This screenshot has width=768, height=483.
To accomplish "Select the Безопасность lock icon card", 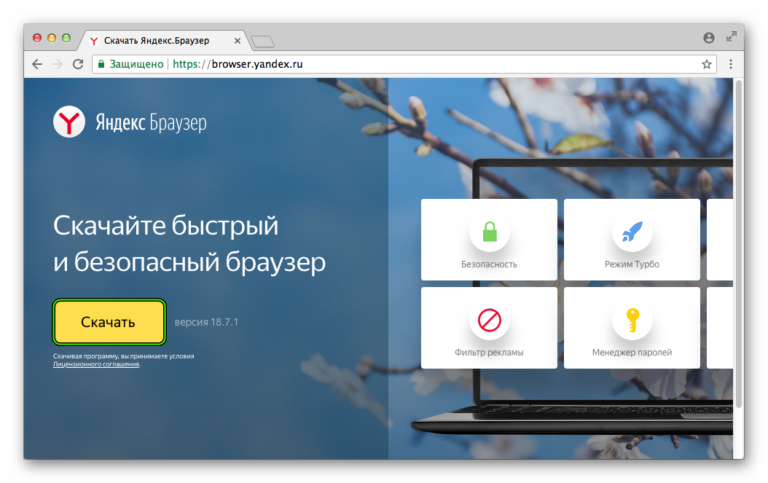I will pos(489,240).
